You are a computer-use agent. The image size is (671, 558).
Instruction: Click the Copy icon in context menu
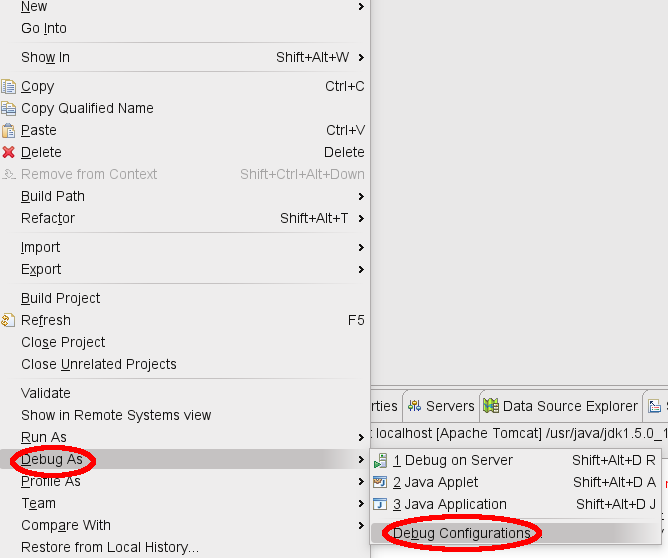click(x=9, y=87)
